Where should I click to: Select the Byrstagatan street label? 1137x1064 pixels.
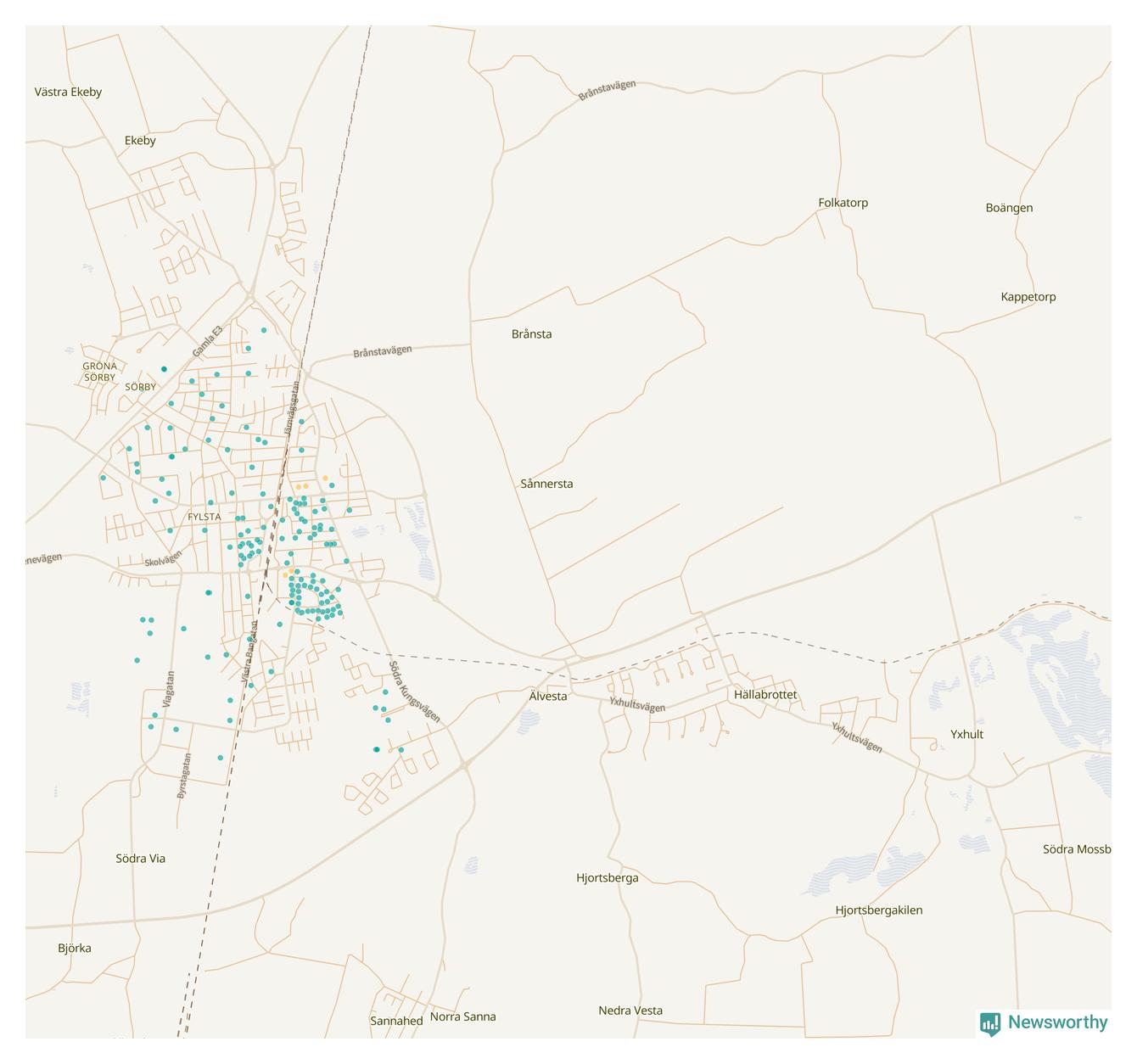coord(183,776)
